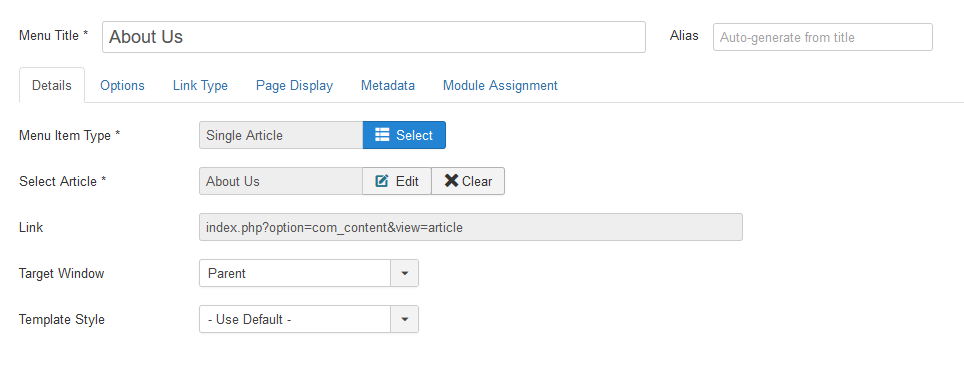964x389 pixels.
Task: Click the Edit article button
Action: (x=397, y=181)
